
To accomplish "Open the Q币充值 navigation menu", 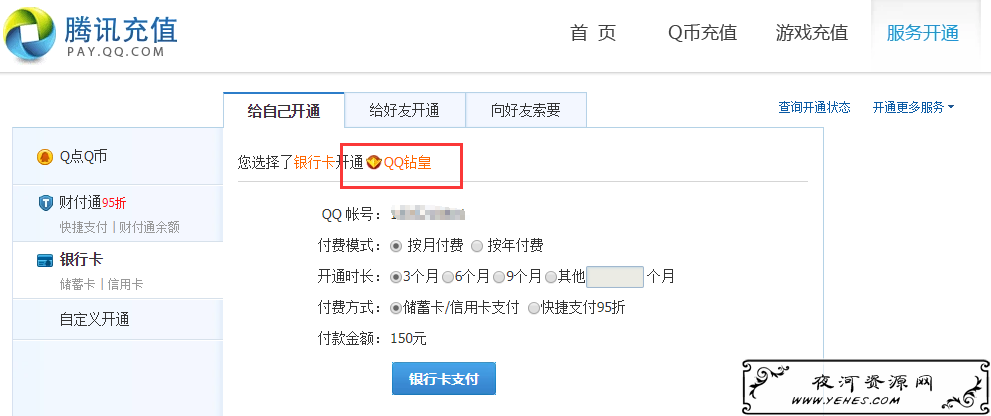I will pyautogui.click(x=702, y=33).
